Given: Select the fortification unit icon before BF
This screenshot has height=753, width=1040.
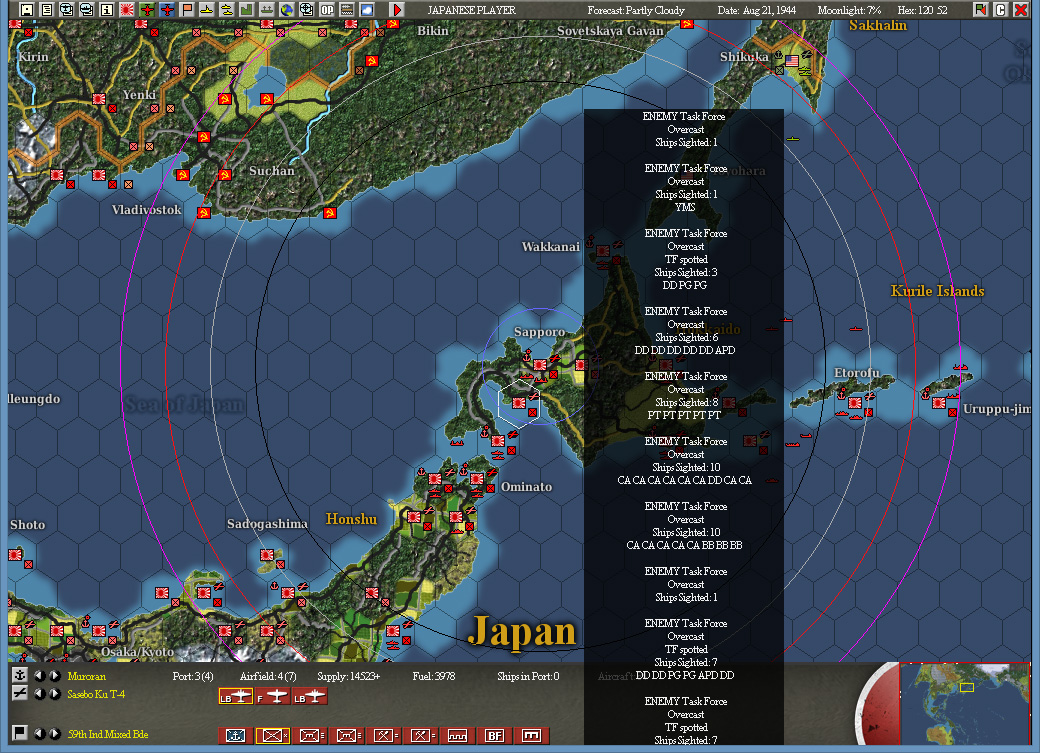Looking at the screenshot, I should tap(458, 735).
